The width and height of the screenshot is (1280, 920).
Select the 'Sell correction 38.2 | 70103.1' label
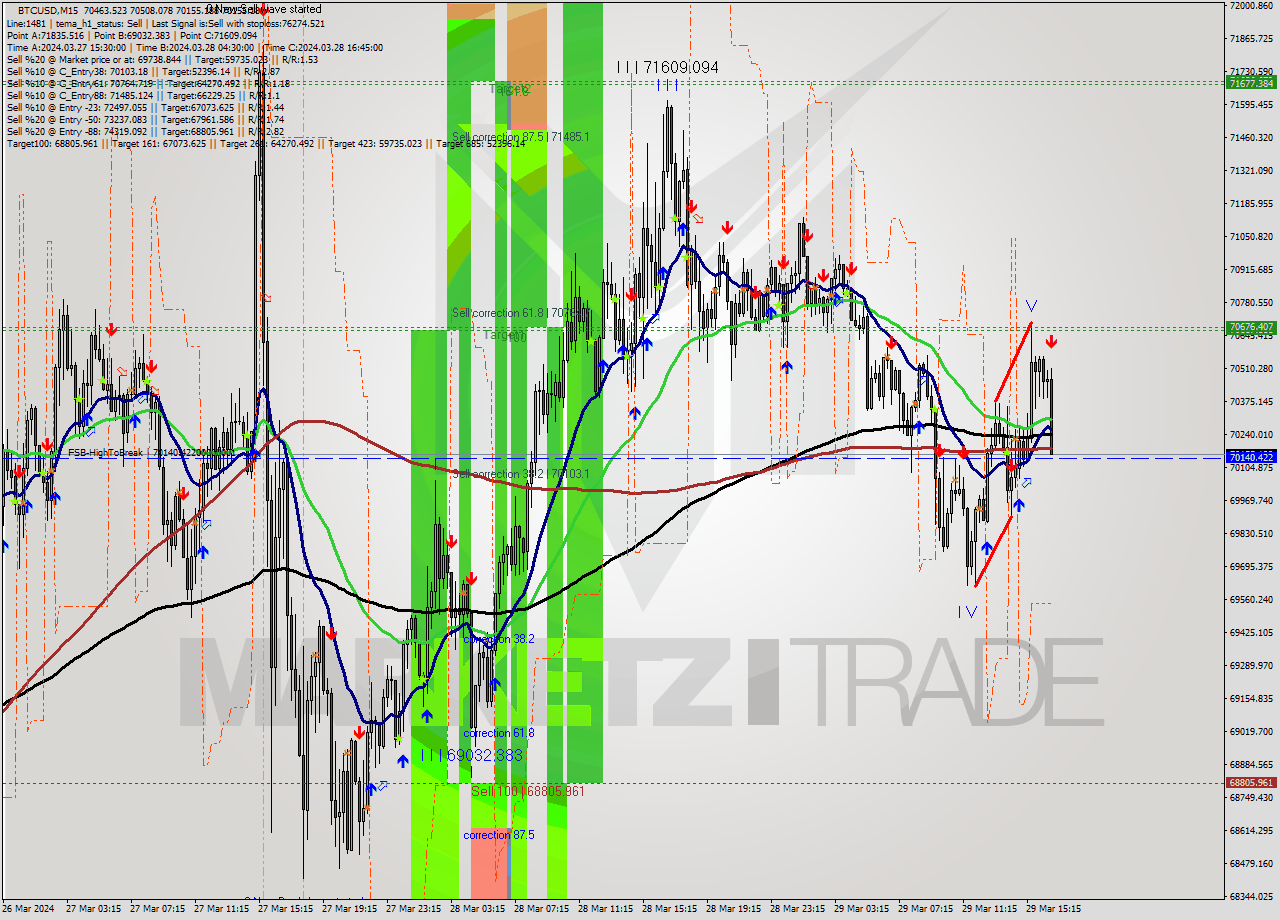pos(521,474)
